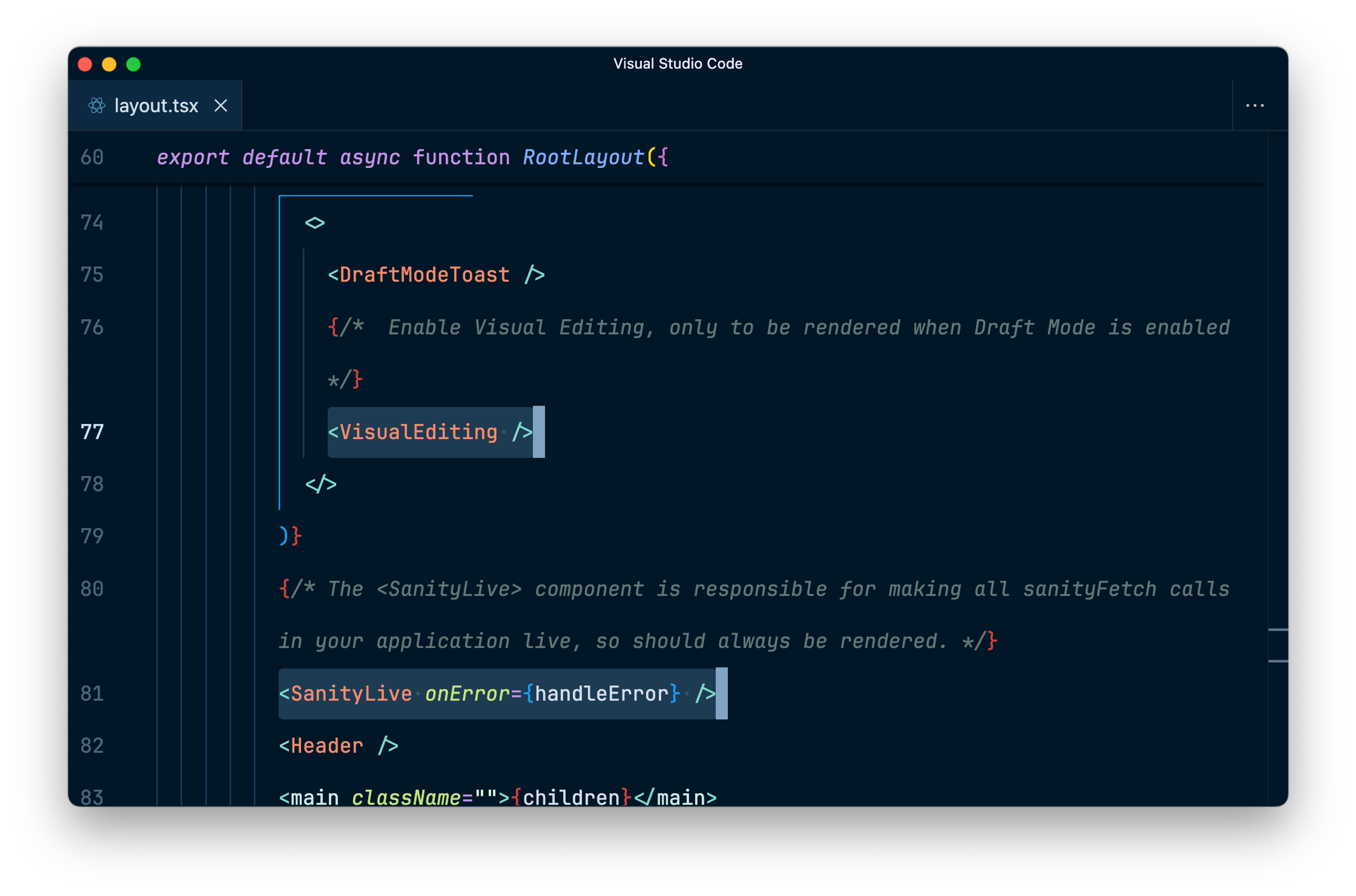The image size is (1356, 896).
Task: Click the red window close button
Action: tap(85, 64)
